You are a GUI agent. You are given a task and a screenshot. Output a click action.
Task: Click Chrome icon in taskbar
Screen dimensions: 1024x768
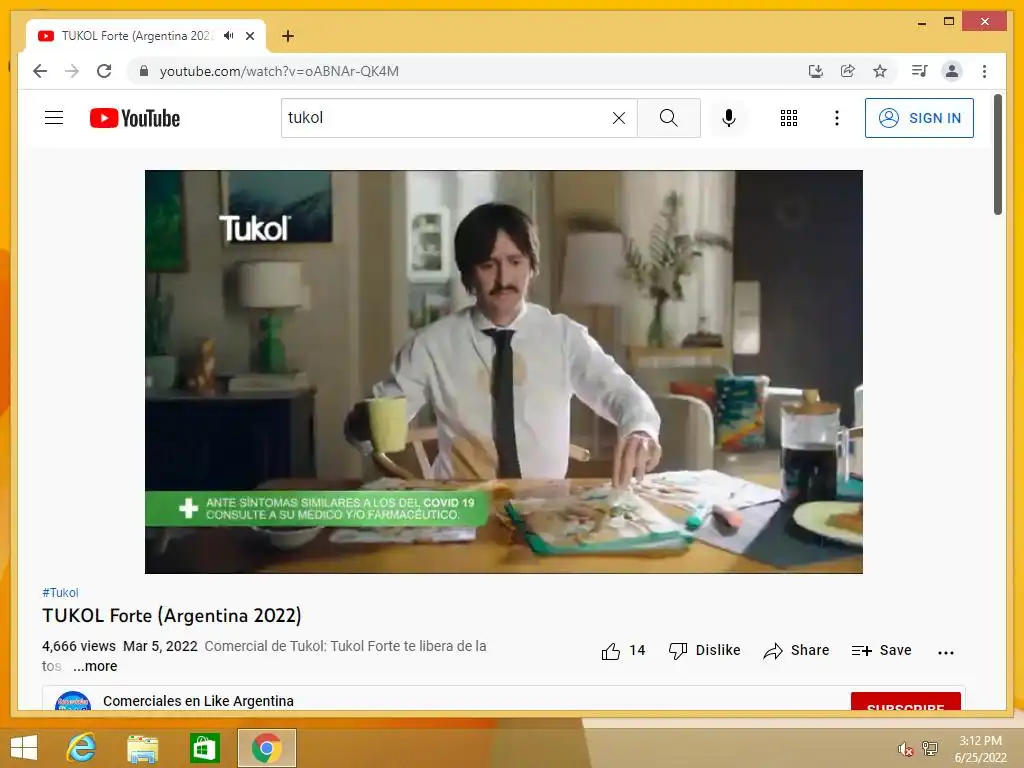tap(266, 748)
